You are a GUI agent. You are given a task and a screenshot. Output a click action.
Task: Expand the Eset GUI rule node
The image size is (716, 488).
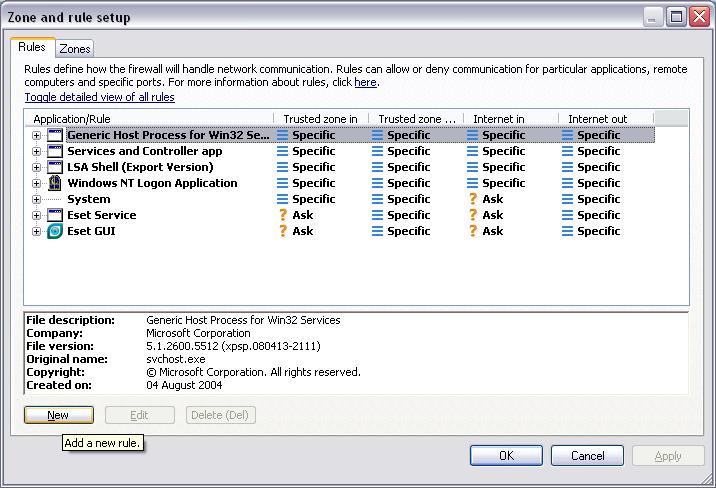pyautogui.click(x=37, y=231)
